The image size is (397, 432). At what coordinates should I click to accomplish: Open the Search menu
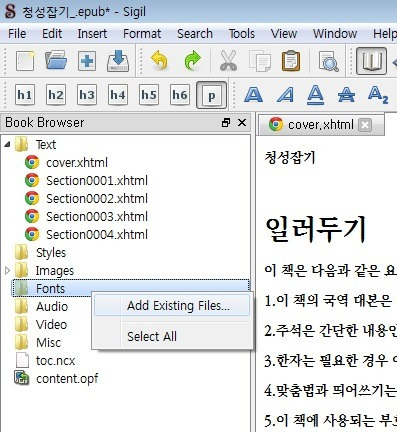[x=195, y=34]
